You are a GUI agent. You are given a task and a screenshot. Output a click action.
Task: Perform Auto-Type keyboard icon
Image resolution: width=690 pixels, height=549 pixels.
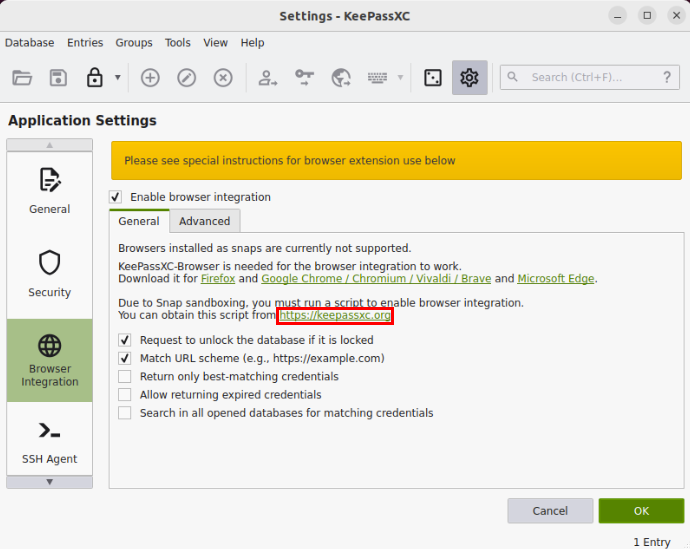click(377, 78)
